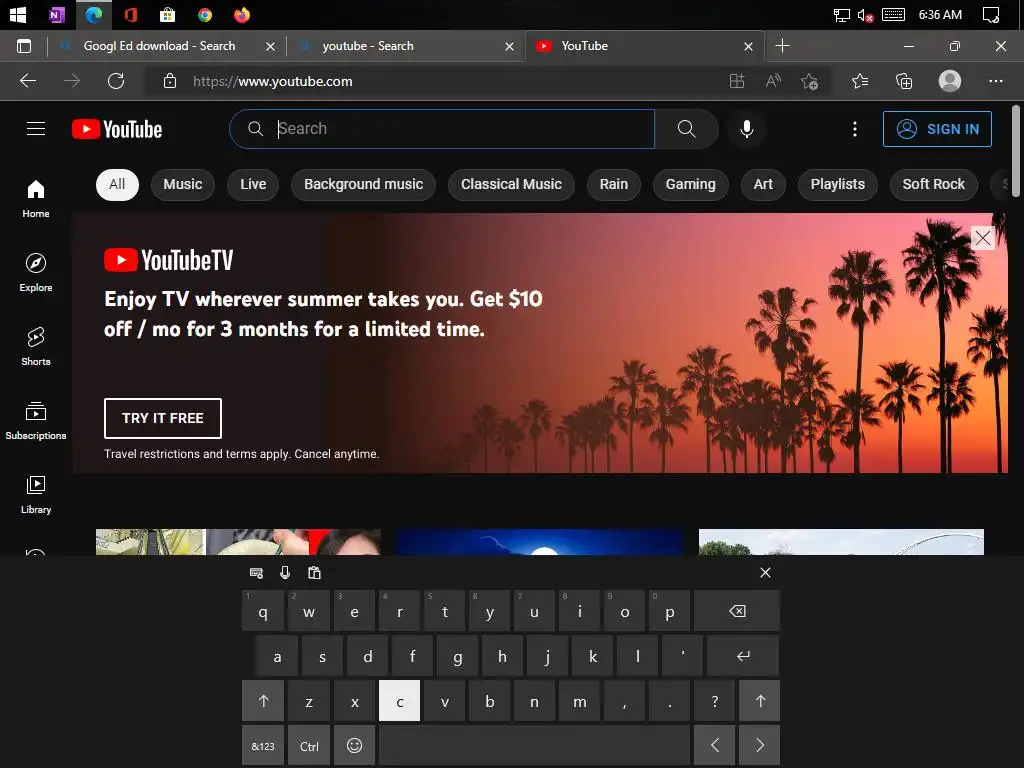Start dictation on touch keyboard
Image resolution: width=1024 pixels, height=768 pixels.
285,573
